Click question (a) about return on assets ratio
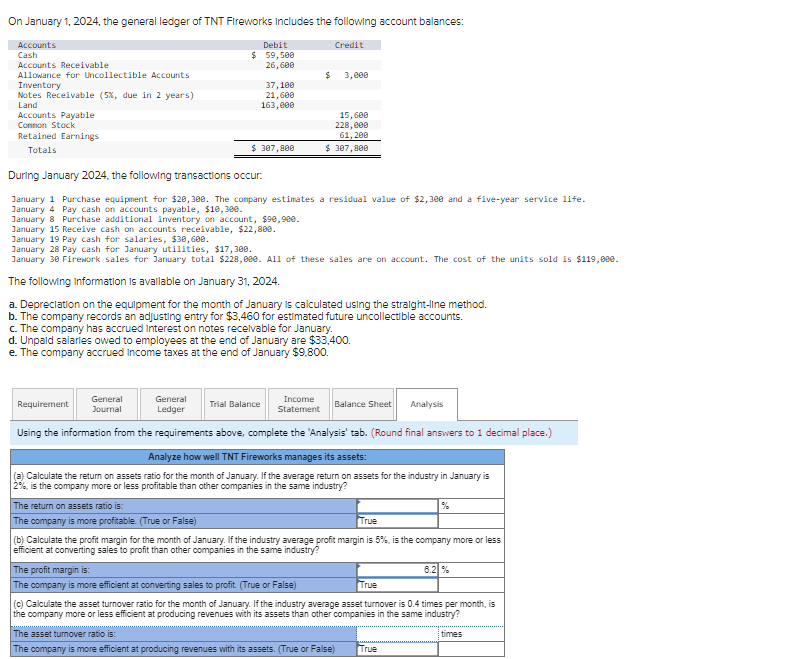The image size is (786, 659). coord(251,481)
